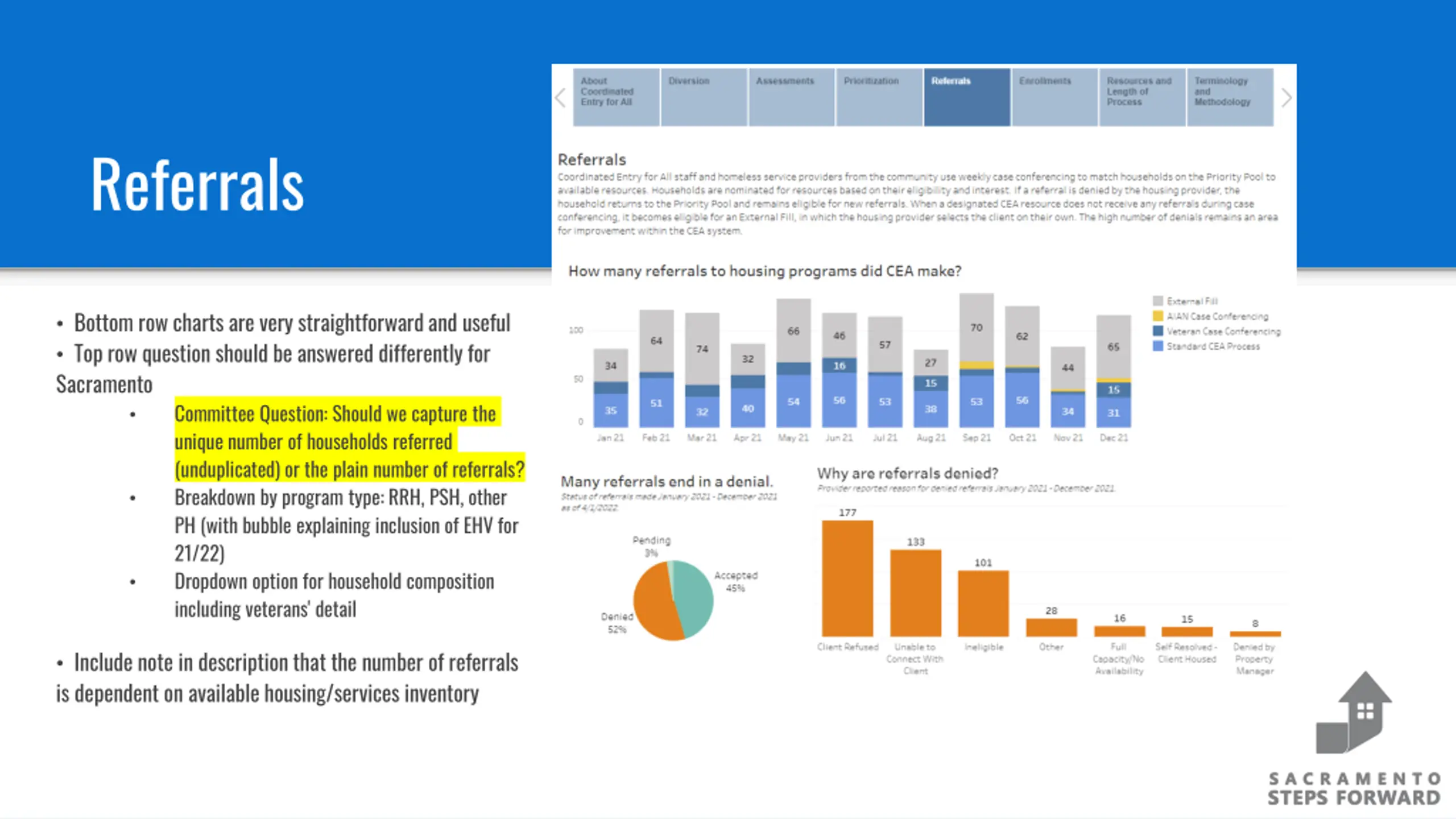Click the Sacramento Steps Forward house logo
The image size is (1456, 819).
[1354, 713]
